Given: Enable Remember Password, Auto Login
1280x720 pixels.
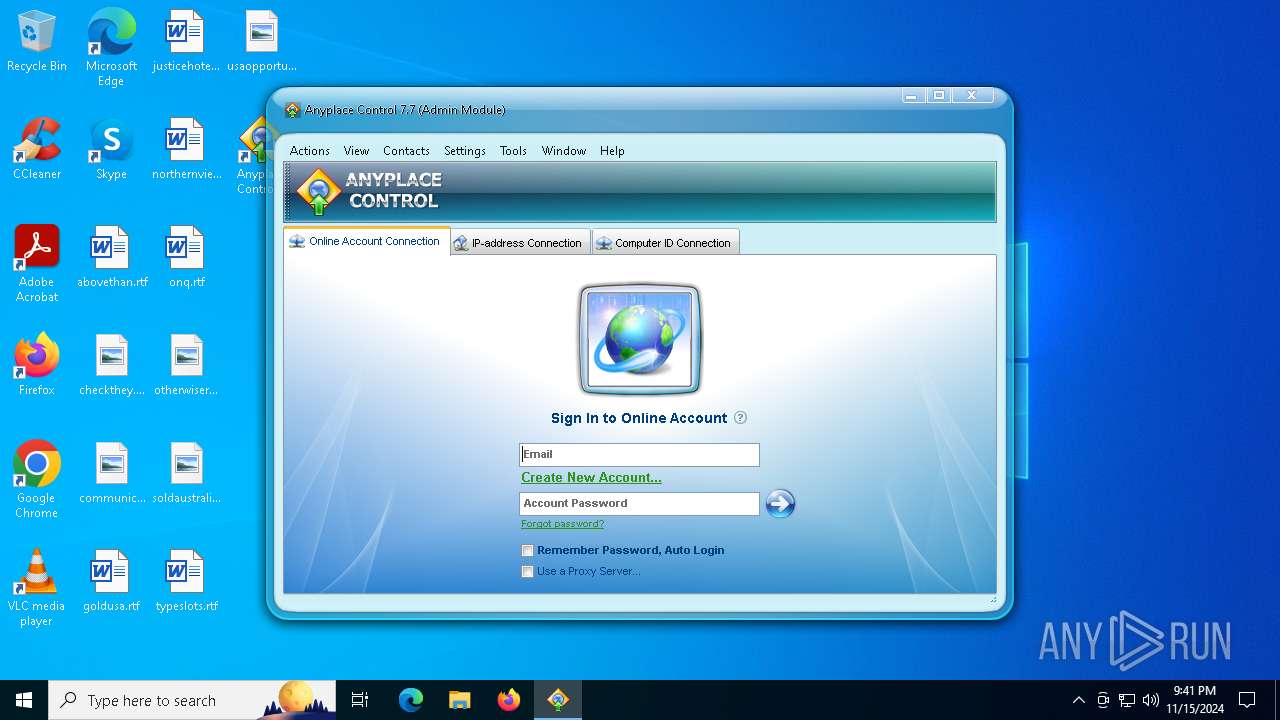Looking at the screenshot, I should (x=527, y=551).
